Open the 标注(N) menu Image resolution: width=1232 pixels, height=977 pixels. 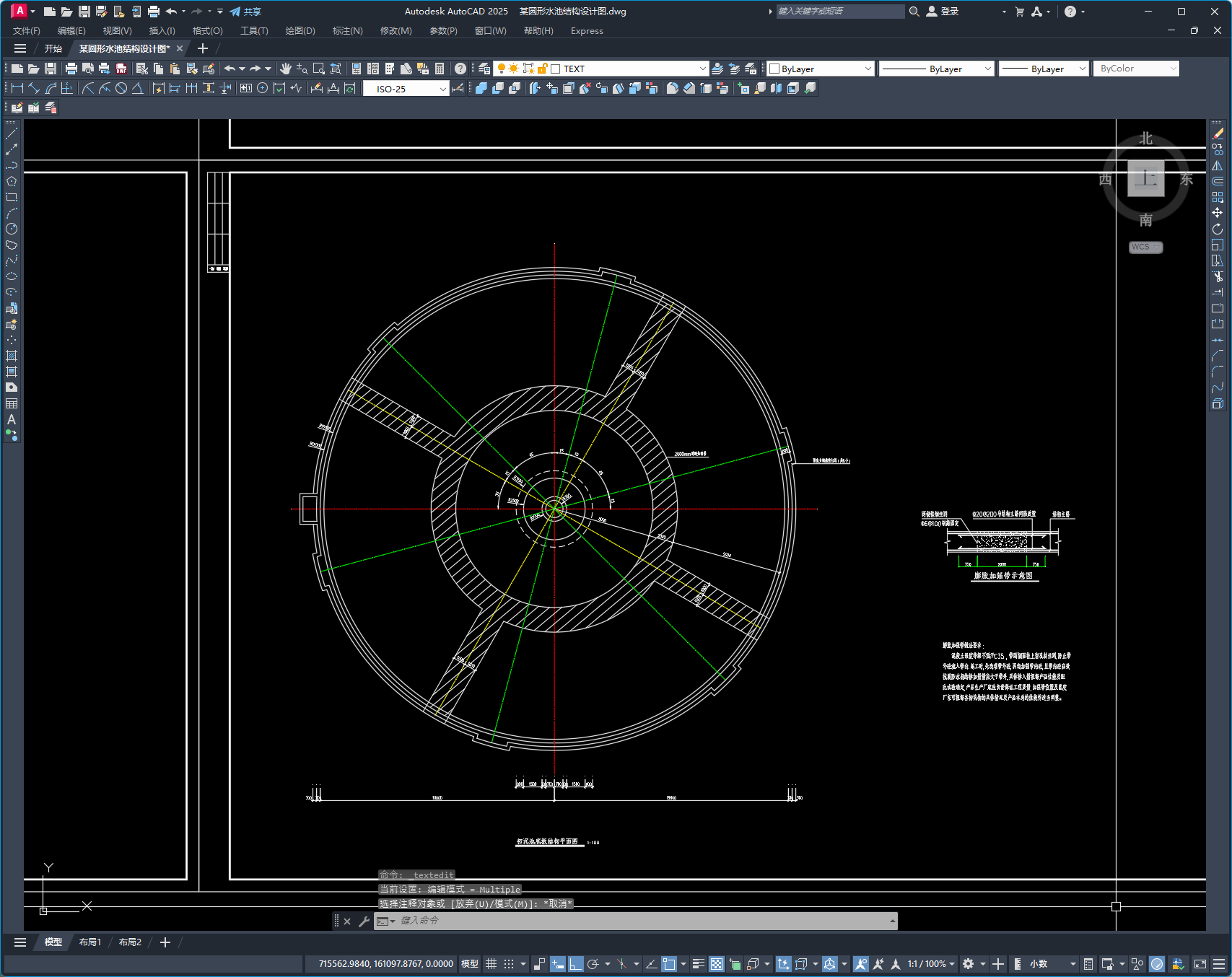[x=347, y=31]
